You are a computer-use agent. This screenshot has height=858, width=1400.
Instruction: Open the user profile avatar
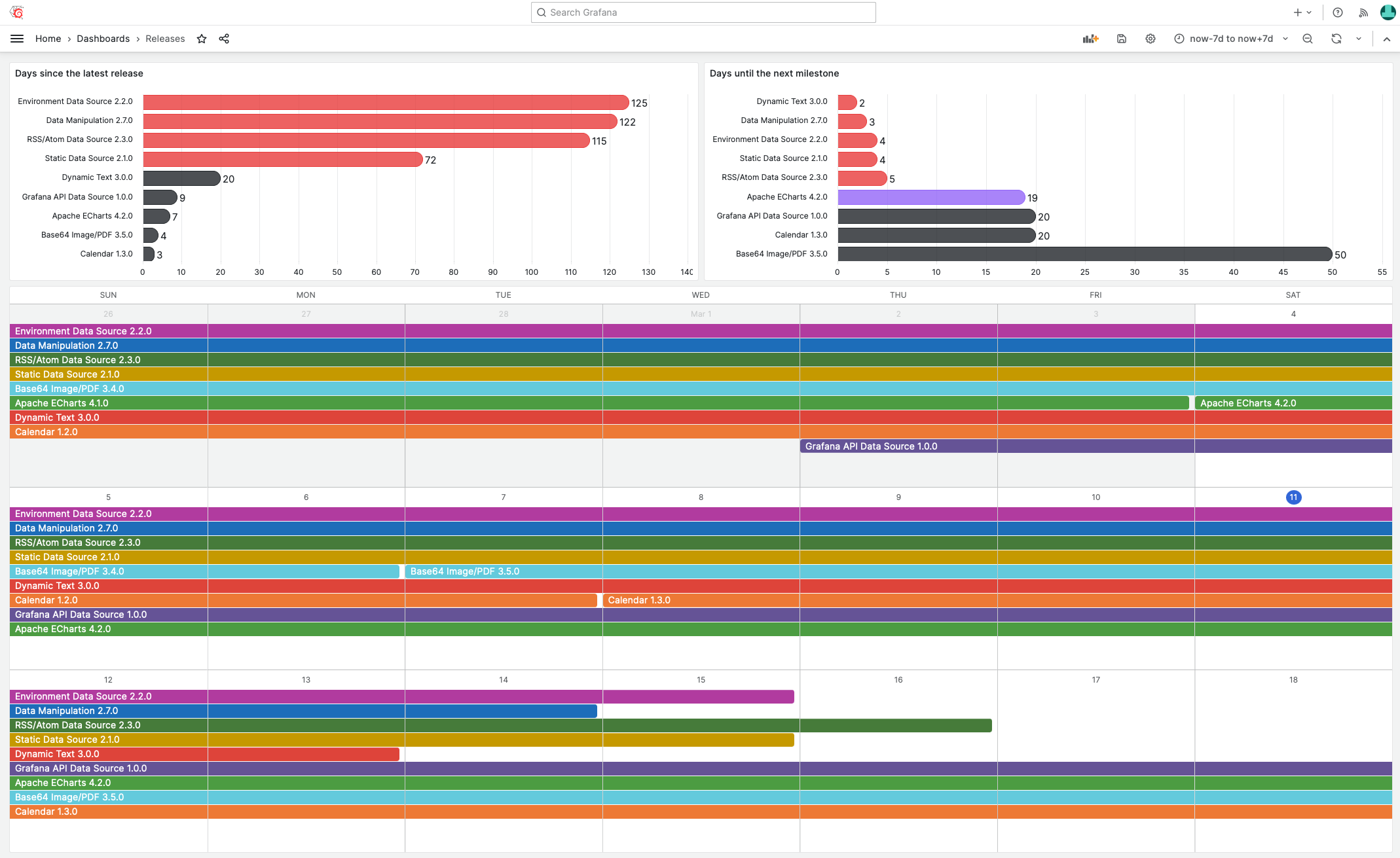[1388, 12]
